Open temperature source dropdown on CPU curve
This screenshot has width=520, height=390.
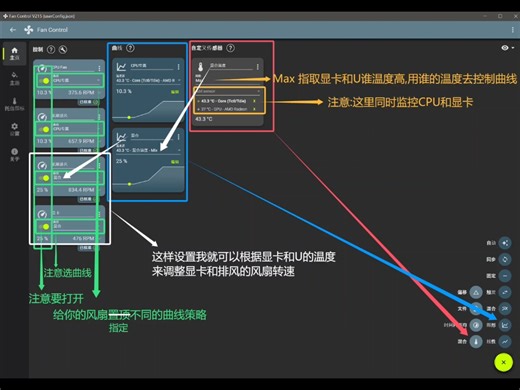(x=148, y=79)
